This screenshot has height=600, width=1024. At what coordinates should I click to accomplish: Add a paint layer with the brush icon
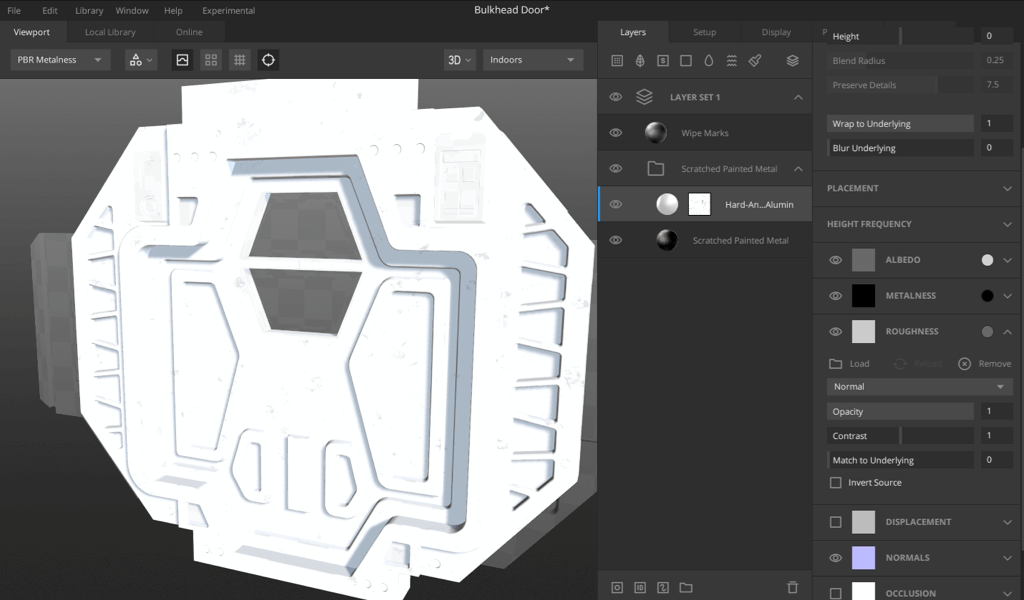tap(755, 61)
